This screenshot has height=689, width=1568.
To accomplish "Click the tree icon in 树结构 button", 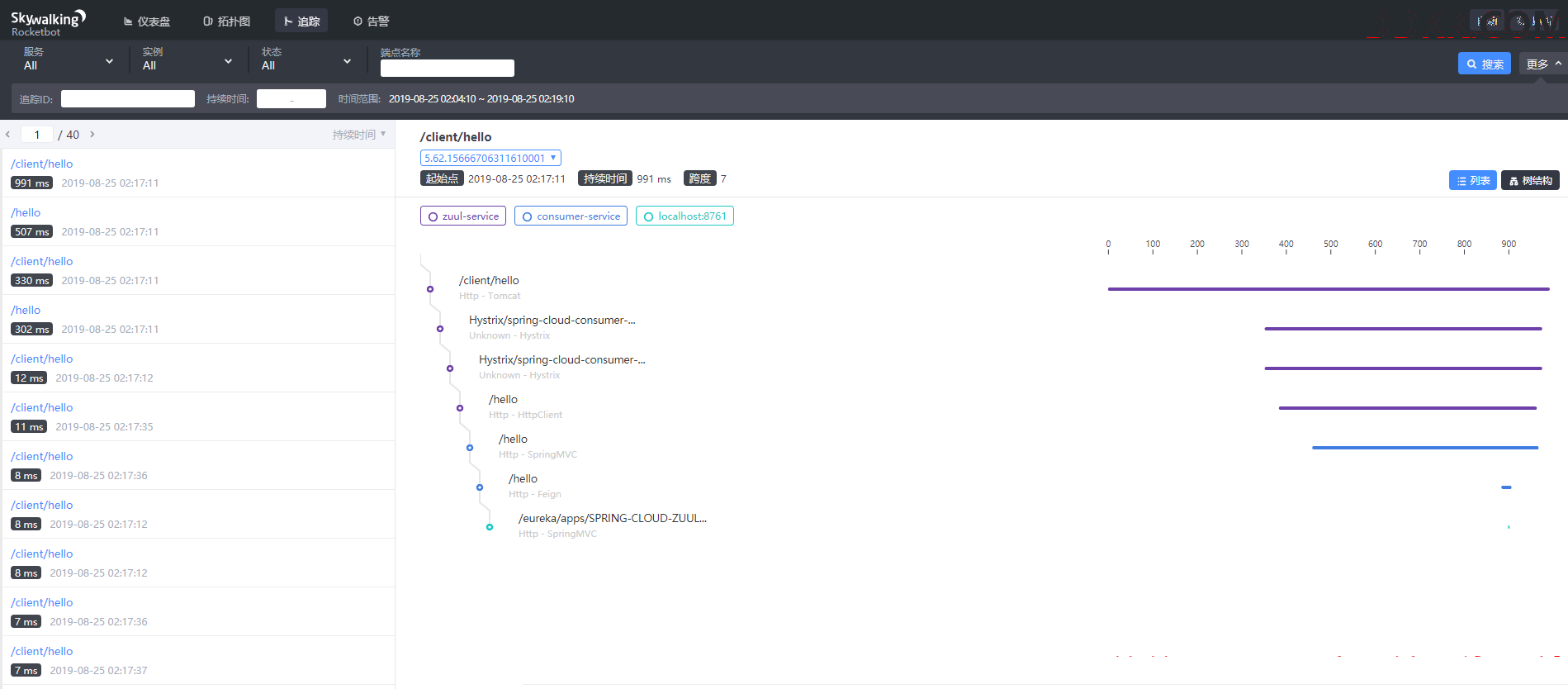I will click(1514, 181).
